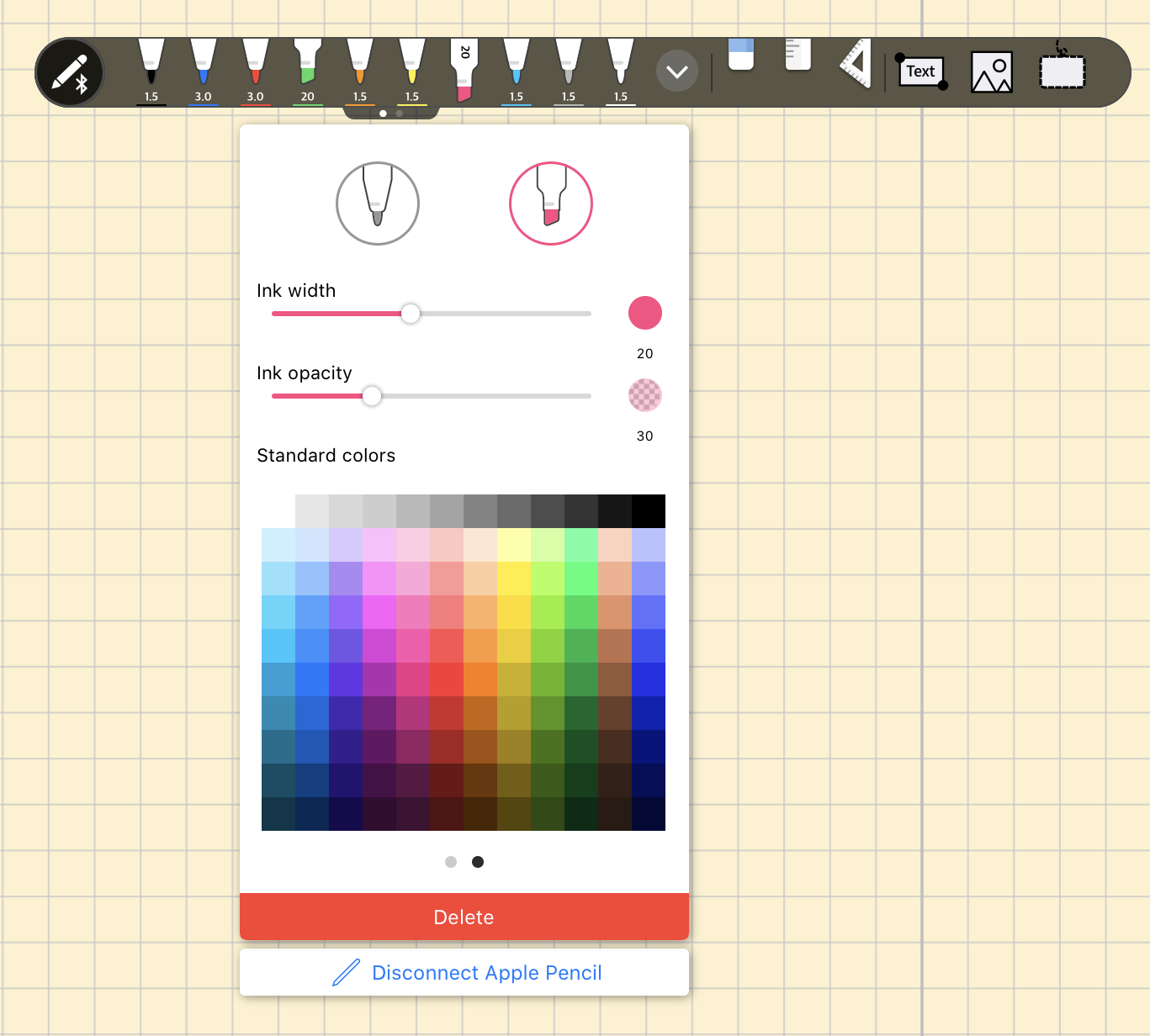Select the light blue 1.5 pen
The image size is (1150, 1036).
point(517,71)
